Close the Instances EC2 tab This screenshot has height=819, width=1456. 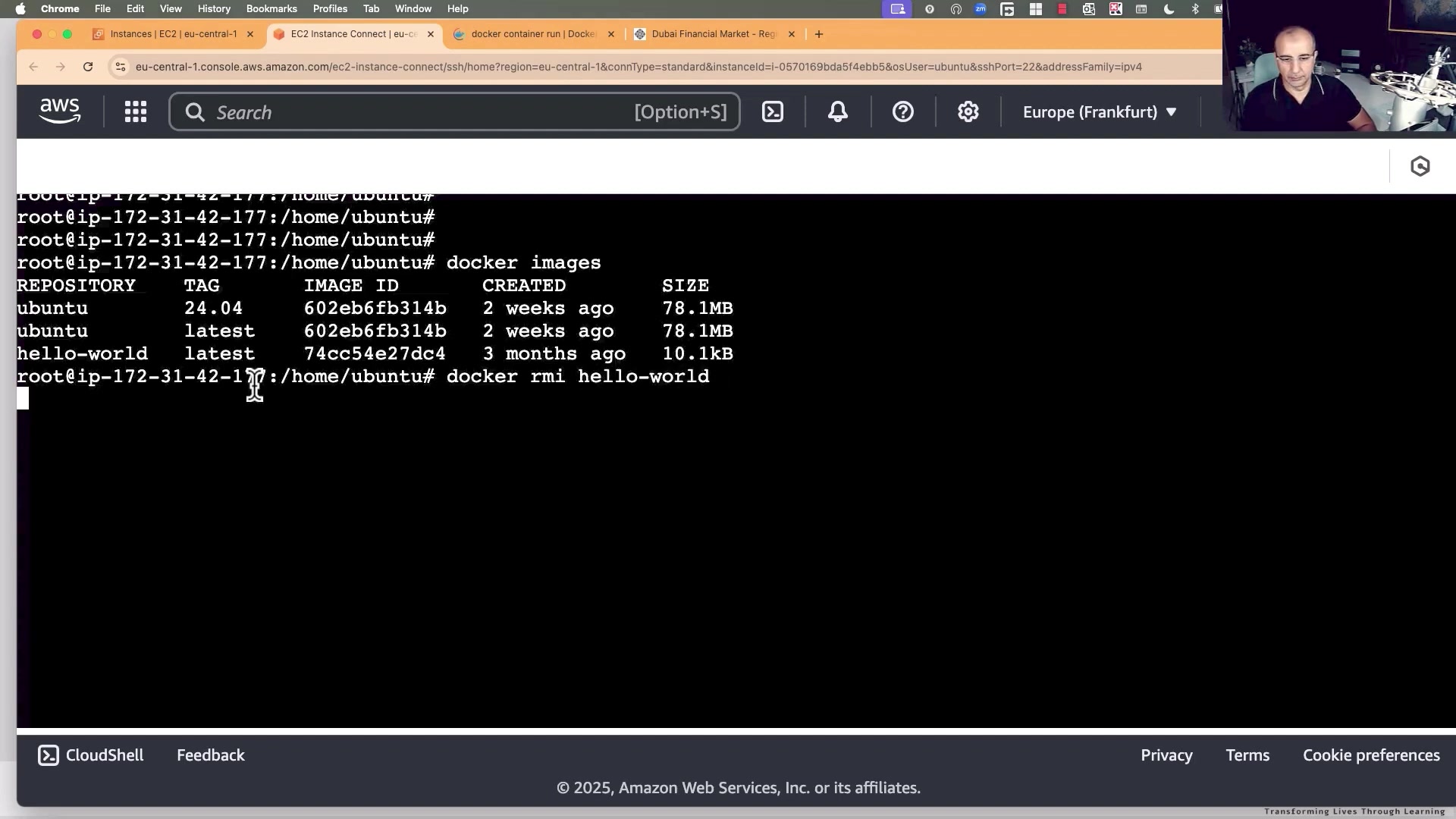(250, 34)
